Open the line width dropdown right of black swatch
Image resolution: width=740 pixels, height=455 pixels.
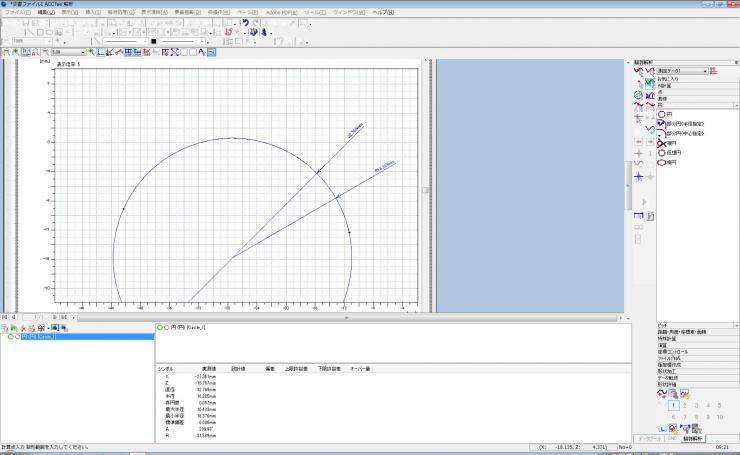pos(182,42)
